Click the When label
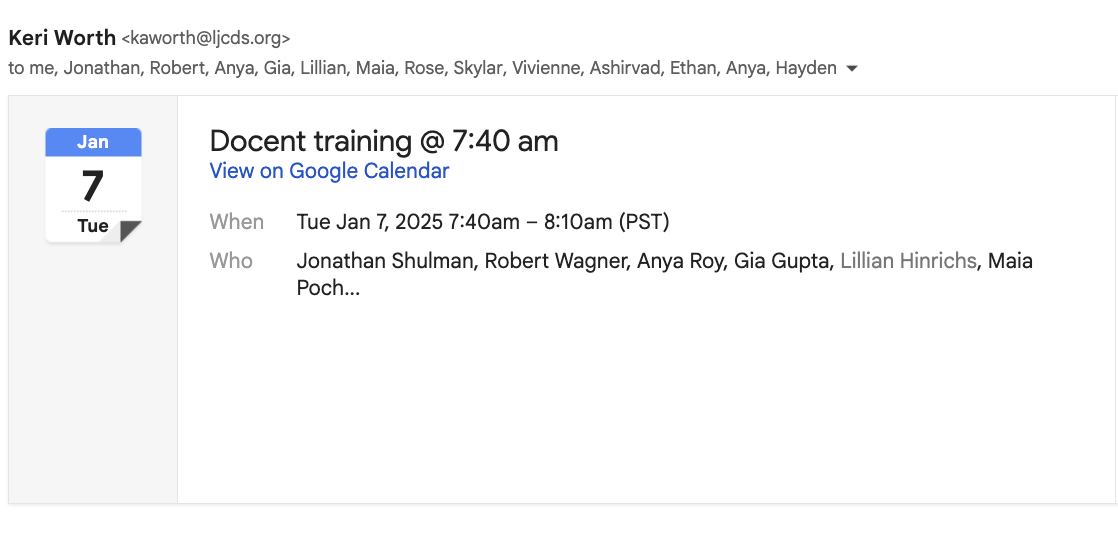 [237, 222]
